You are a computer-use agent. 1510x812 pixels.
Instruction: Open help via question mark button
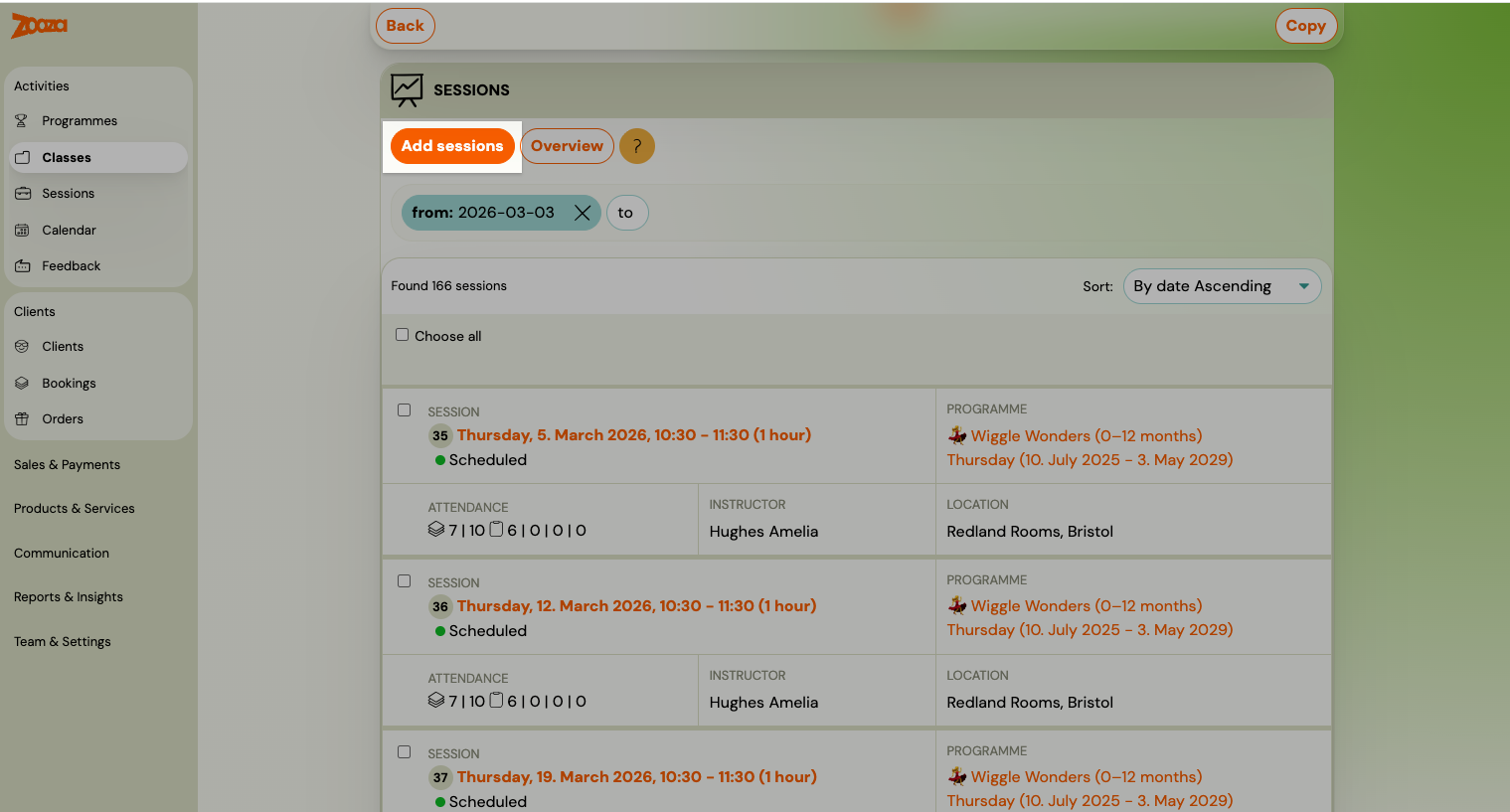(x=637, y=146)
